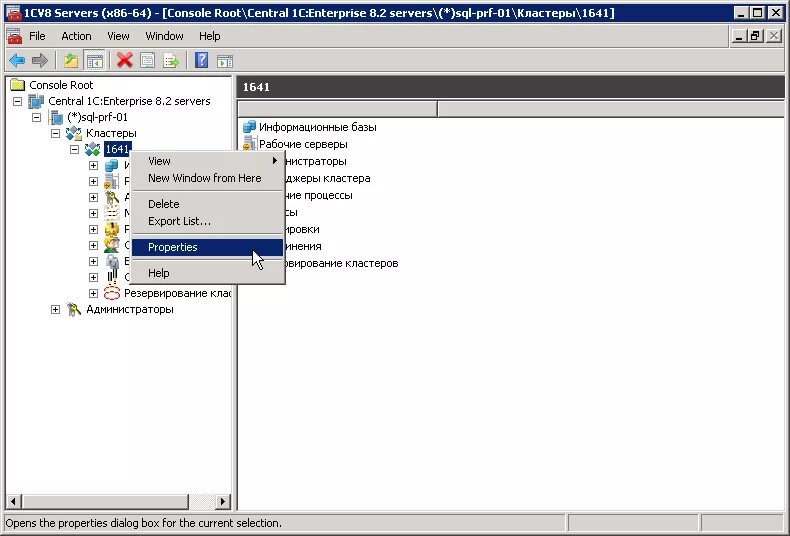Choose New Window from Here

(x=208, y=178)
